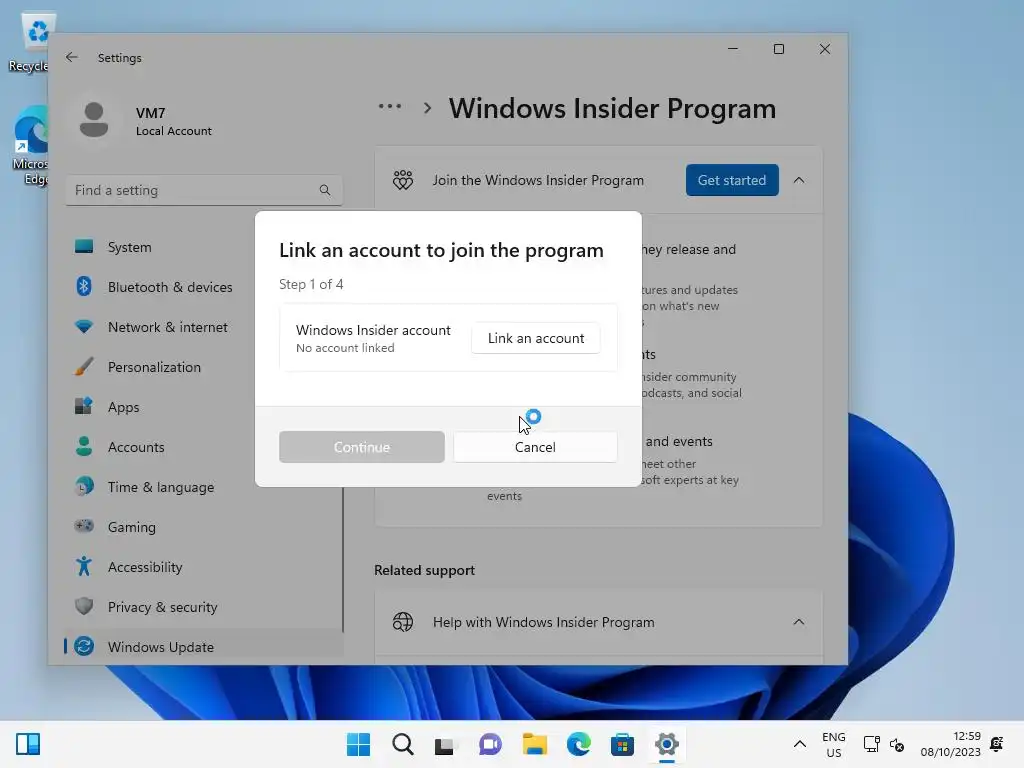Click the System monitor icon
This screenshot has width=1024, height=768.
[84, 246]
